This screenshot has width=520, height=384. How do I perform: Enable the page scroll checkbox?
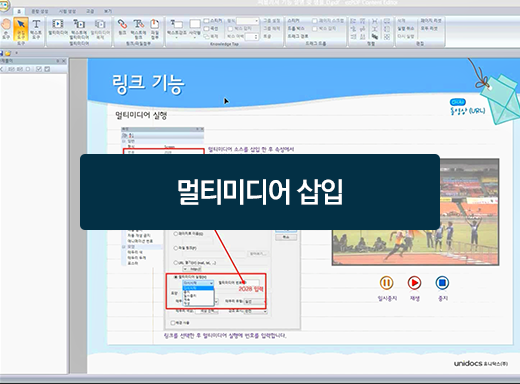point(315,21)
